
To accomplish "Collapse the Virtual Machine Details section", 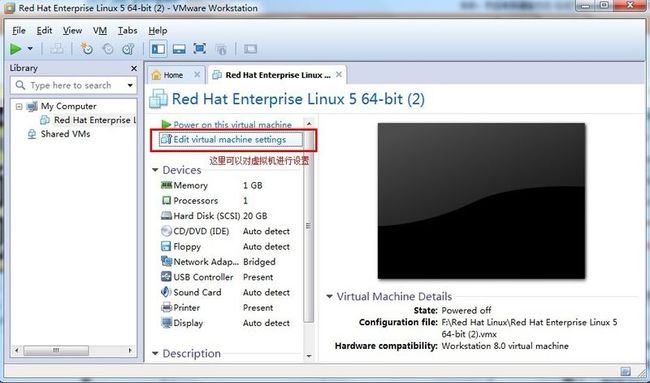I will pyautogui.click(x=330, y=296).
